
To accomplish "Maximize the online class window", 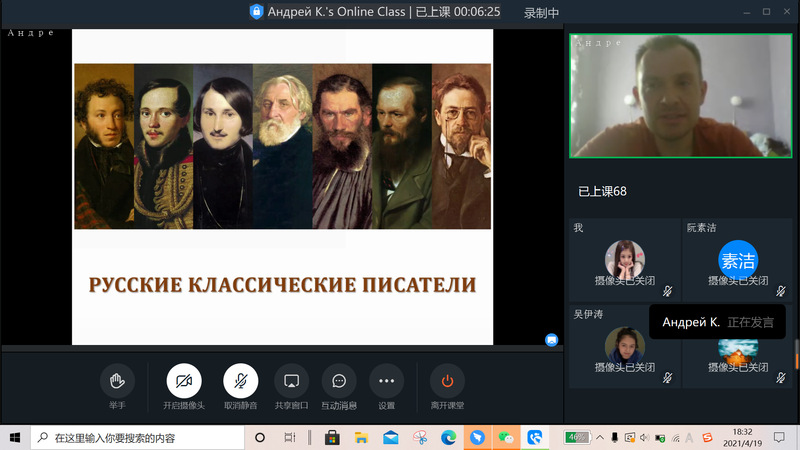I will tap(766, 12).
